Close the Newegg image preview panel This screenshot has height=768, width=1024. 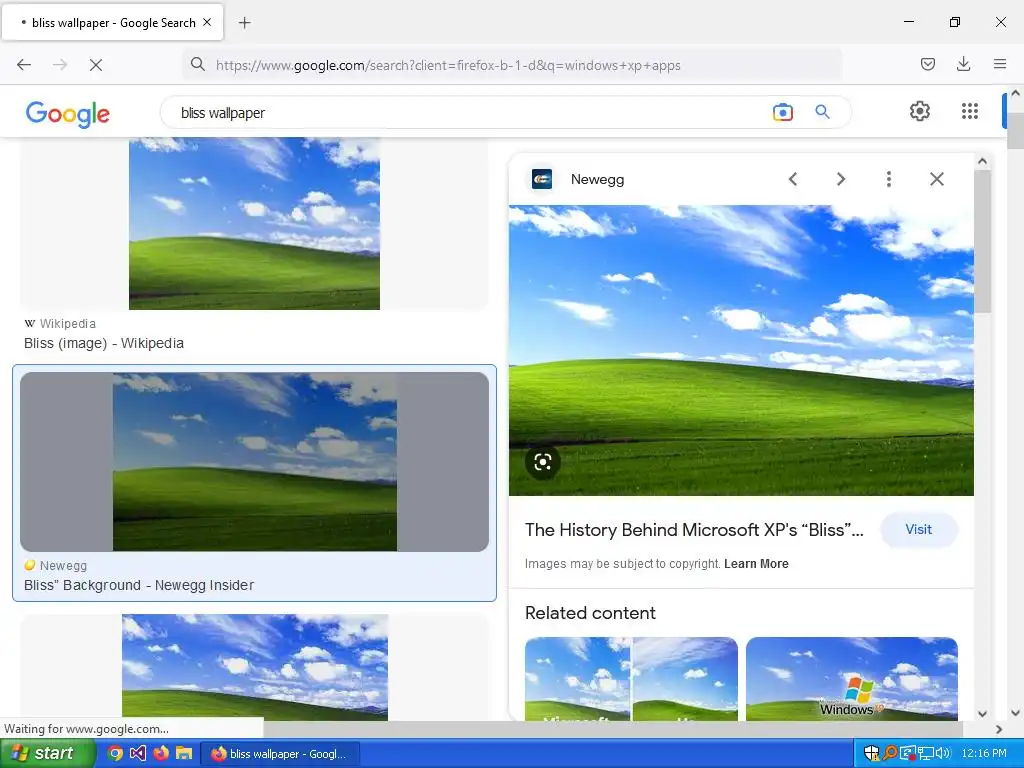coord(936,179)
